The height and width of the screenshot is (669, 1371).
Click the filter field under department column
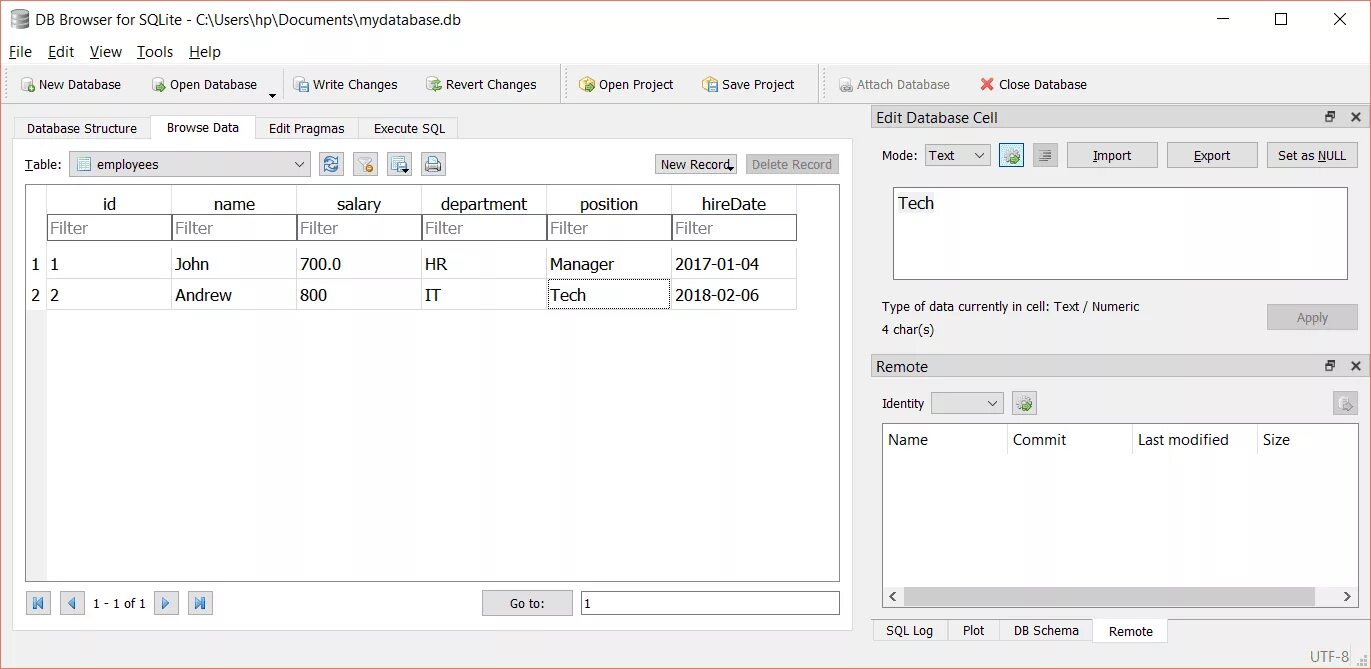(x=484, y=228)
